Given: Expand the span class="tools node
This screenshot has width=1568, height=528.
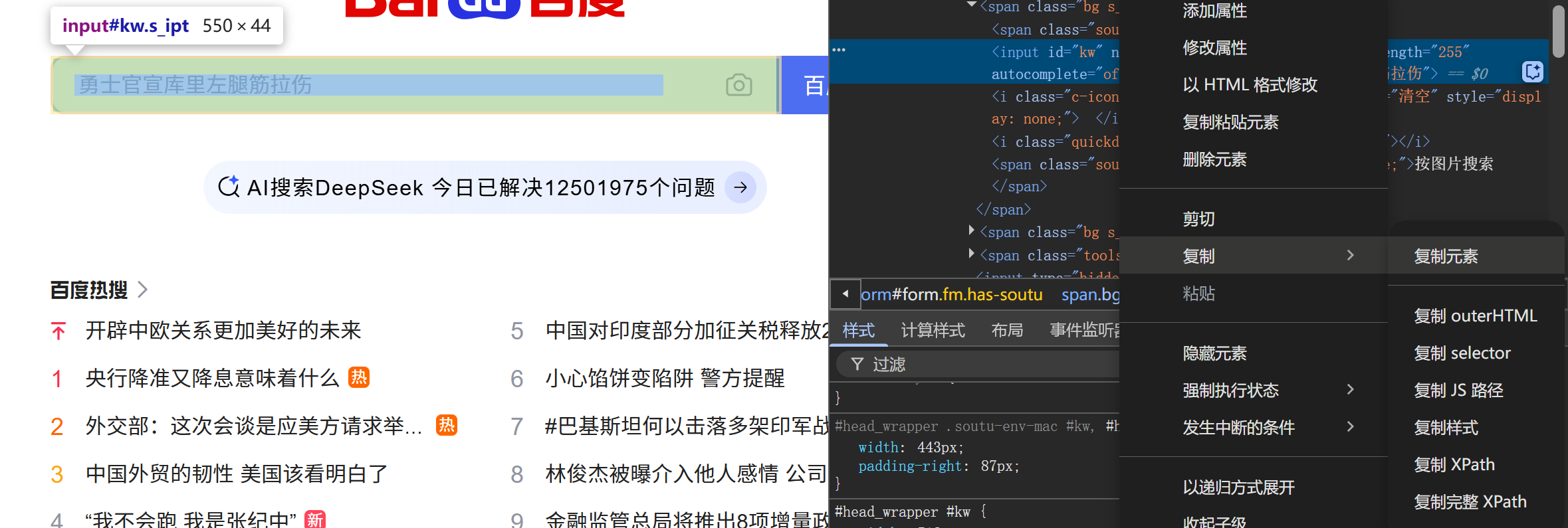Looking at the screenshot, I should point(972,254).
